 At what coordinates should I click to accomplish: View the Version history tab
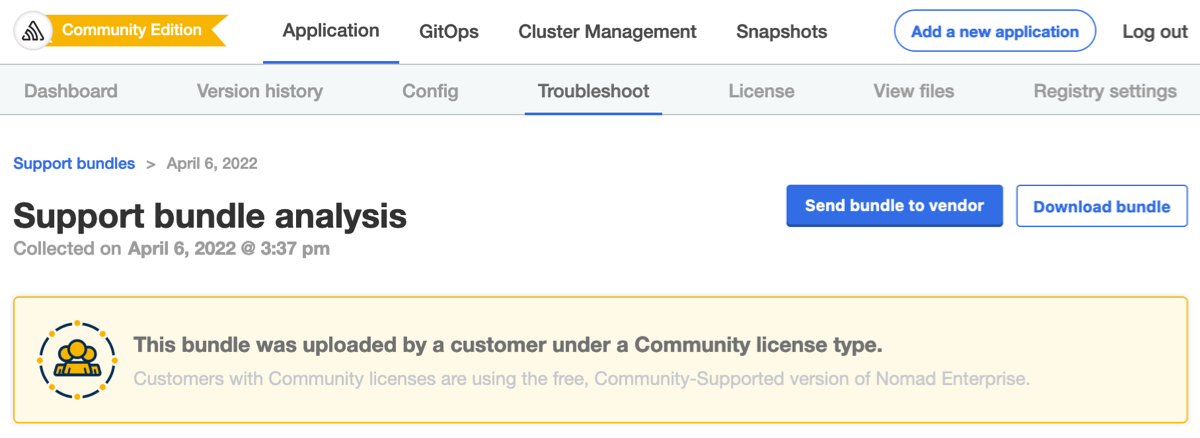[x=260, y=91]
